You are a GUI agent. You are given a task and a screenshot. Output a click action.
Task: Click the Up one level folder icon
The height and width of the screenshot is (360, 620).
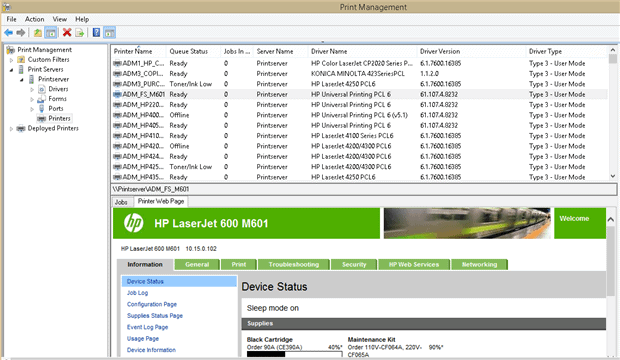click(38, 32)
